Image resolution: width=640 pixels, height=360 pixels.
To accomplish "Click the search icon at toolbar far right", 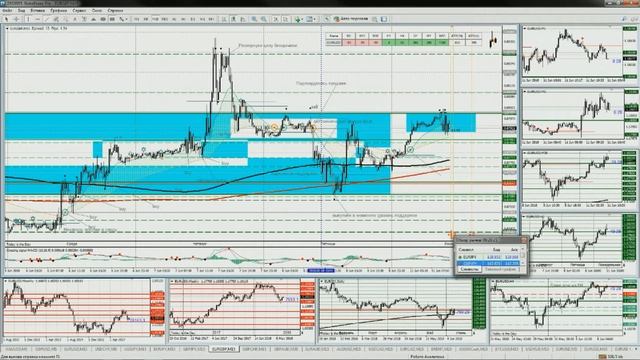I will click(623, 19).
